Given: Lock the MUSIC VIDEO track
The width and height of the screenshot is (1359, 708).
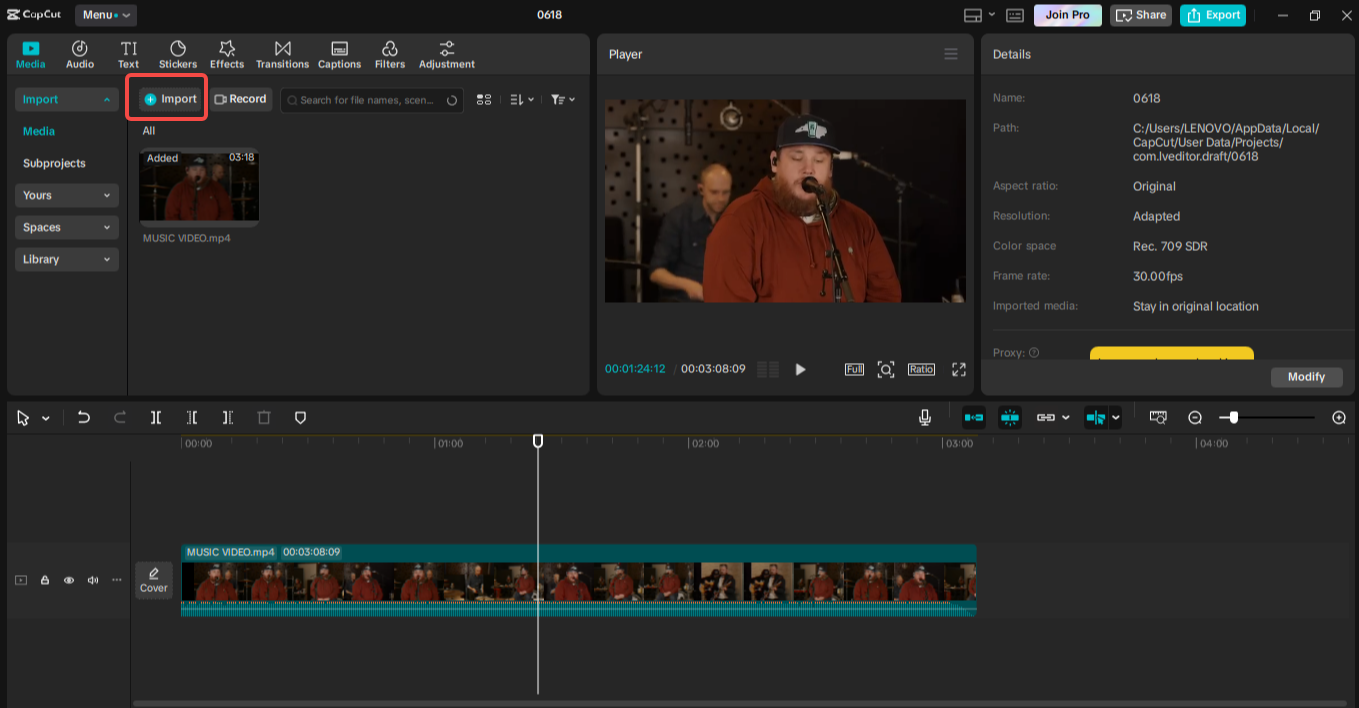Looking at the screenshot, I should (x=44, y=580).
